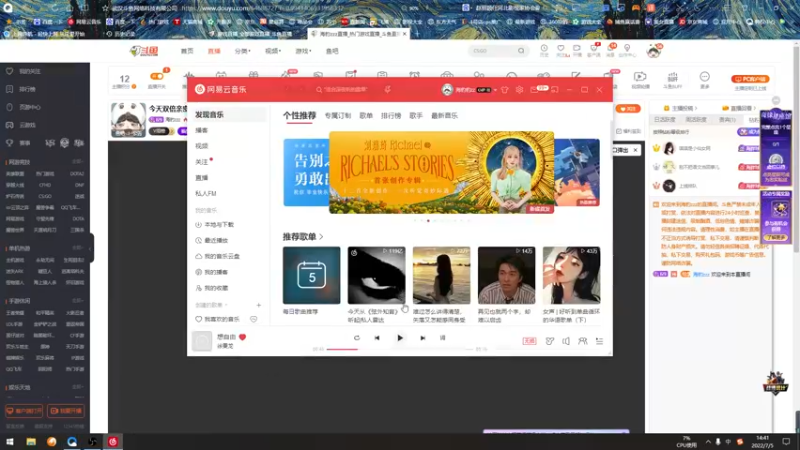Open the 更多 ellipsis icon in Douyu toolbar
The image size is (800, 450).
click(x=705, y=79)
